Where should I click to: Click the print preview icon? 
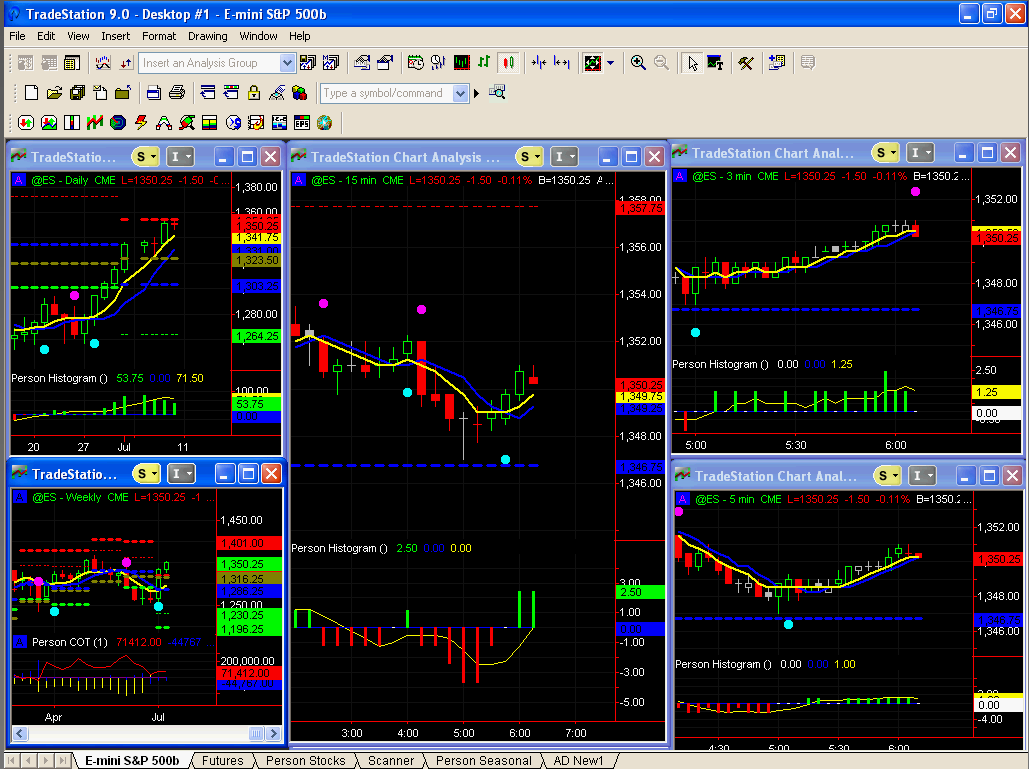coord(153,93)
